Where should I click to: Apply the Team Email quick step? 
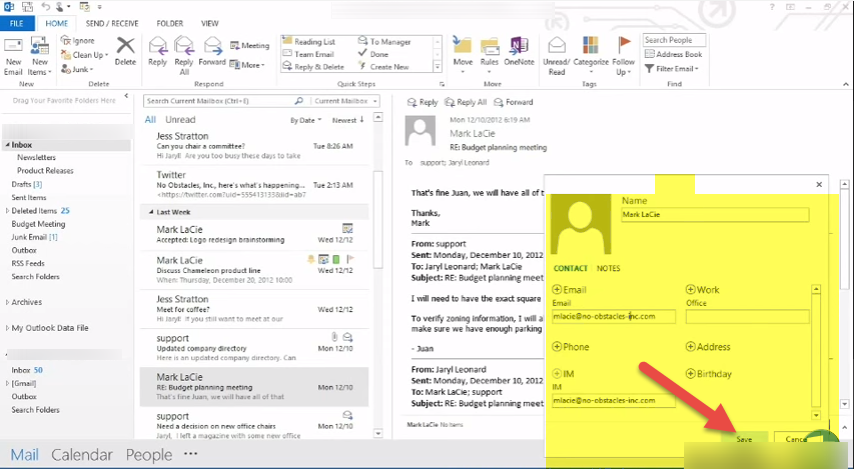point(309,54)
